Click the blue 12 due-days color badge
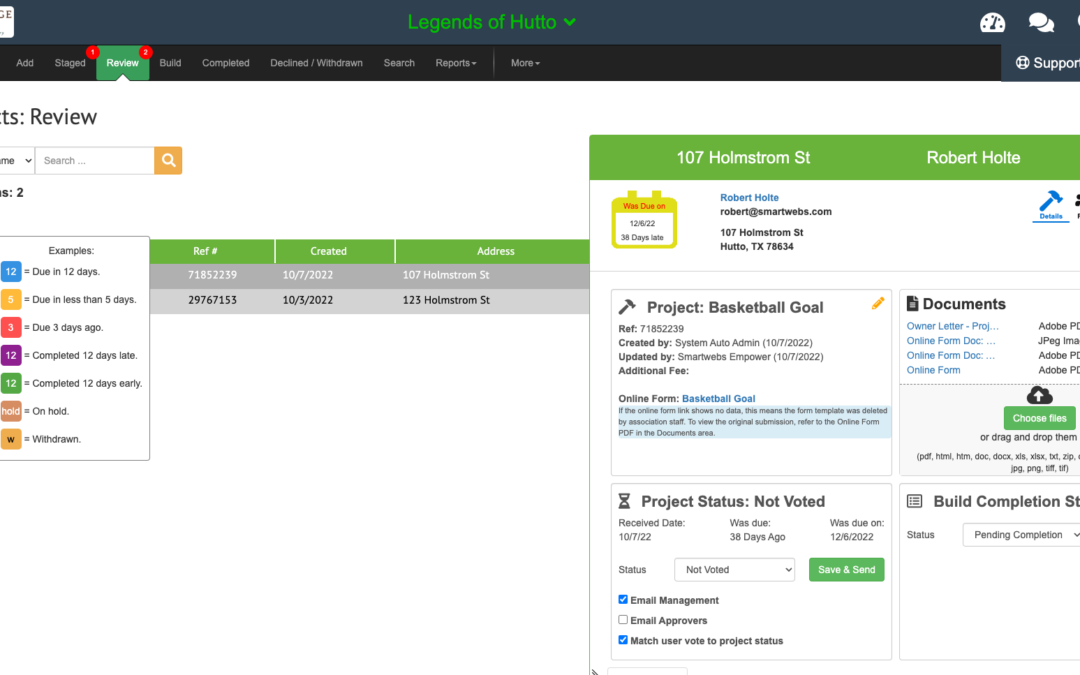This screenshot has width=1080, height=675. tap(11, 271)
